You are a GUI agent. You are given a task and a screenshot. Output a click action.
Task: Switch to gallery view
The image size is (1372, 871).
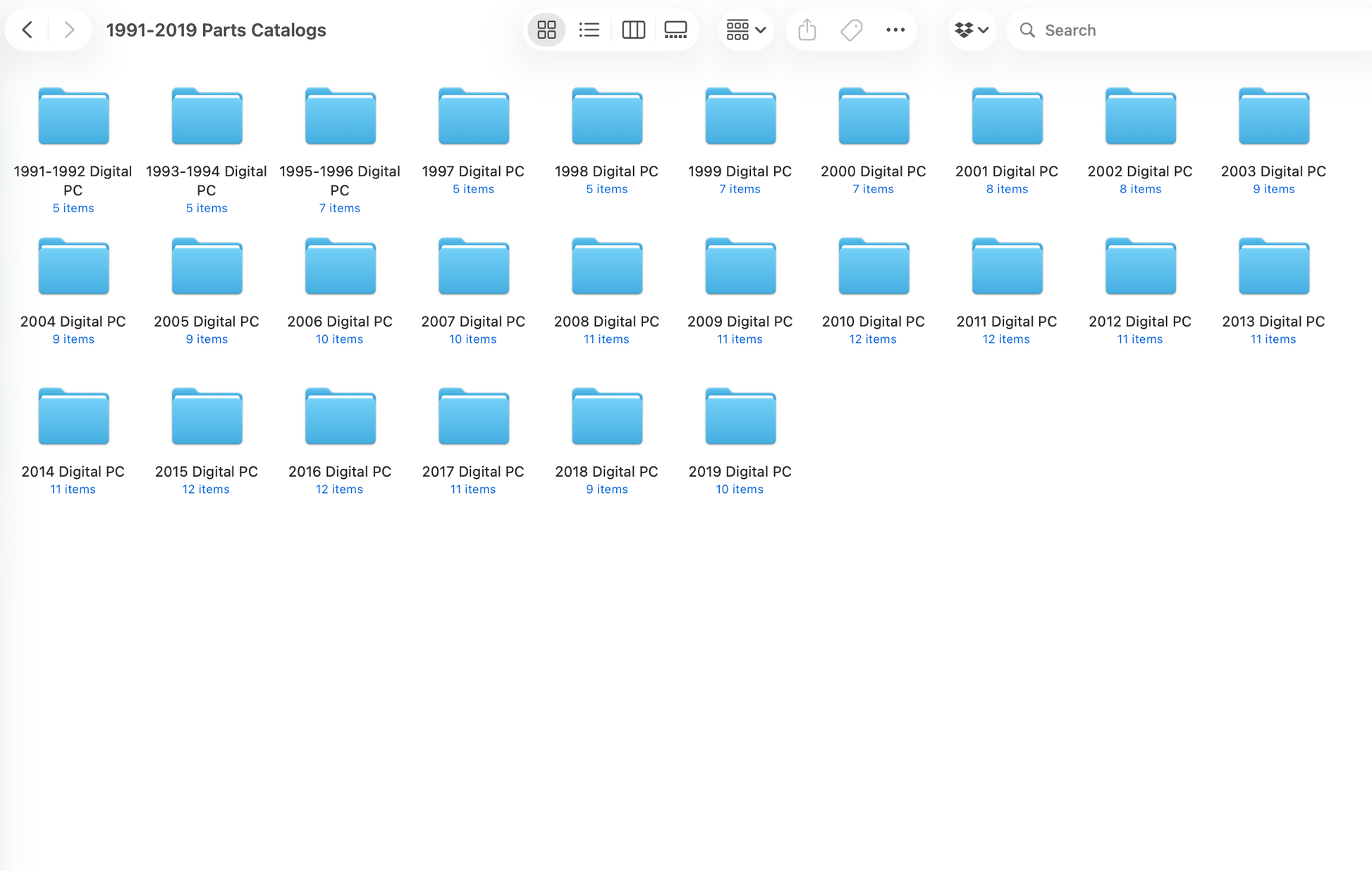coord(675,30)
